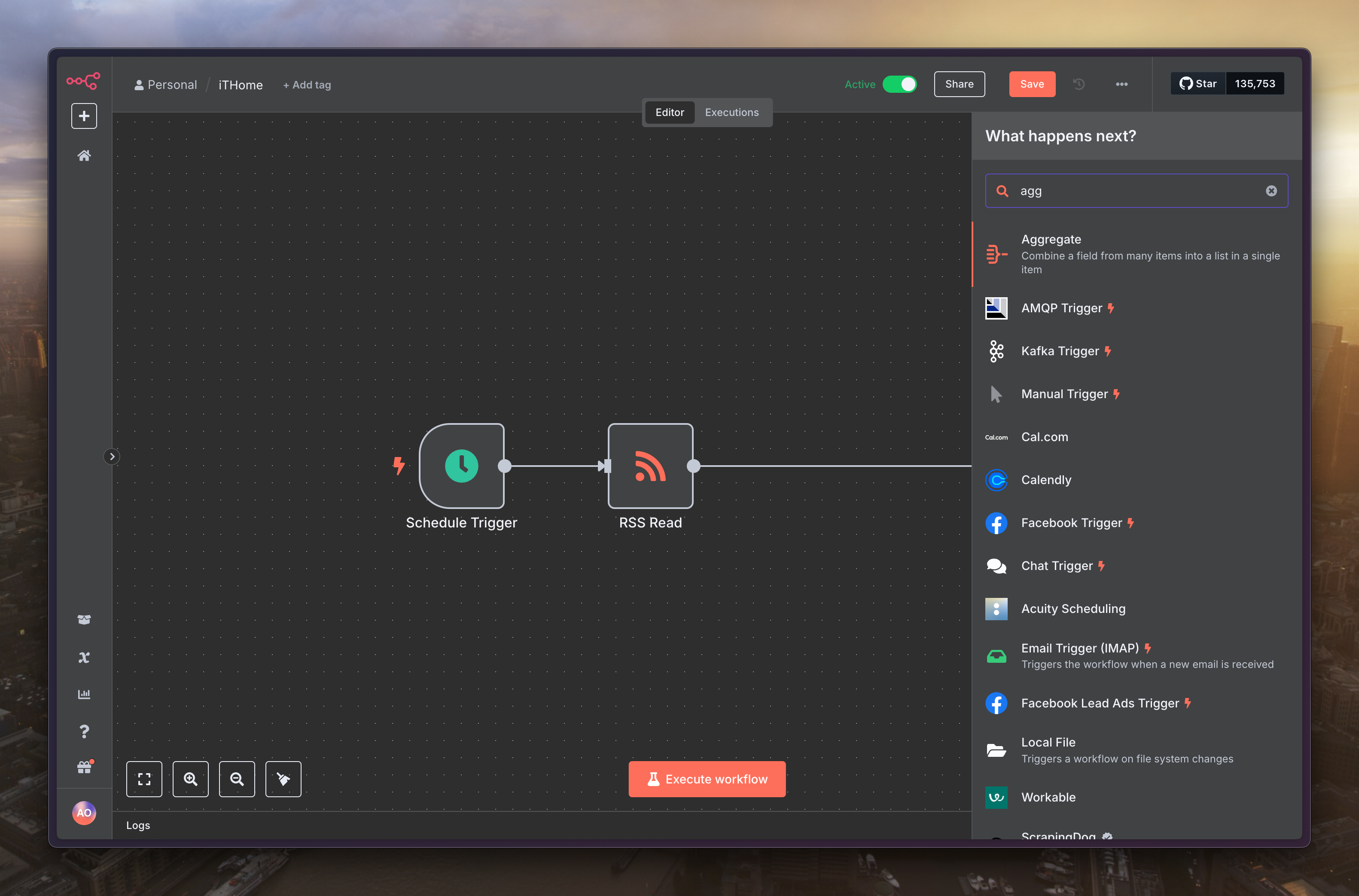Expand the collapsed sidebar chevron
The height and width of the screenshot is (896, 1359).
[112, 457]
